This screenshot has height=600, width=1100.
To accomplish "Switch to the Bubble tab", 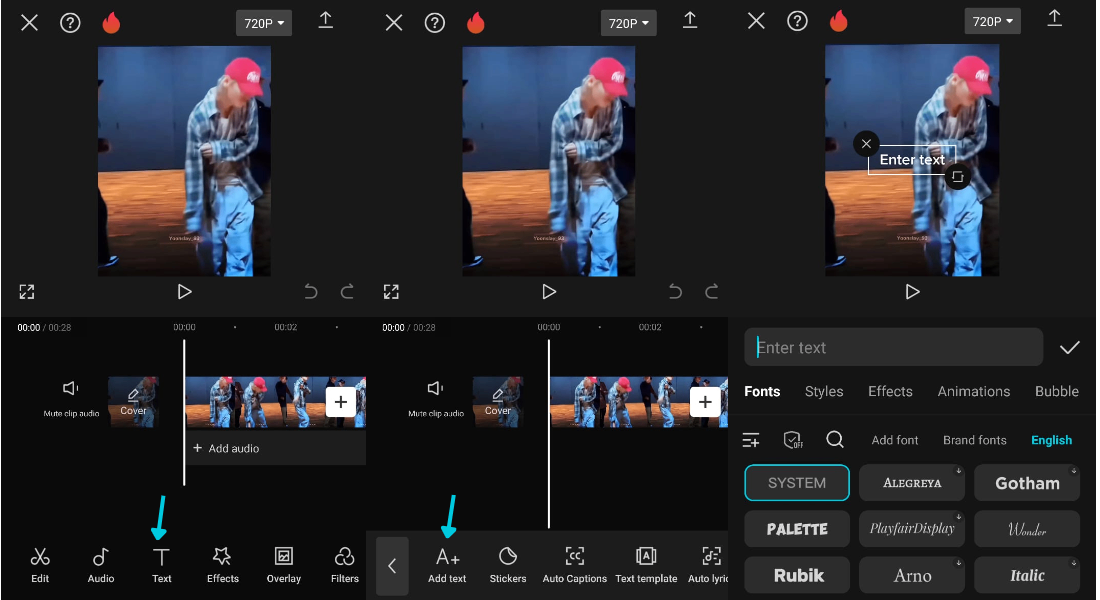I will pos(1057,392).
